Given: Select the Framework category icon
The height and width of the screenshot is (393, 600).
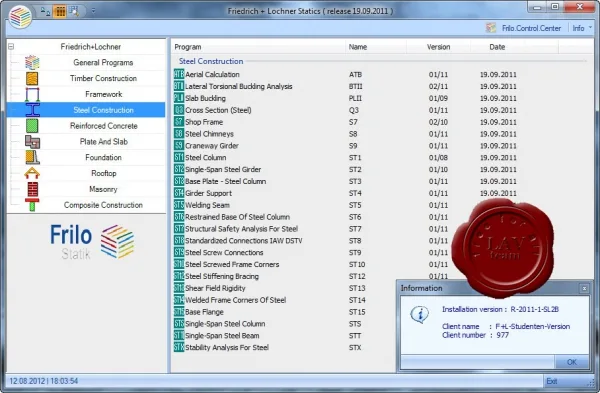Looking at the screenshot, I should coord(32,94).
